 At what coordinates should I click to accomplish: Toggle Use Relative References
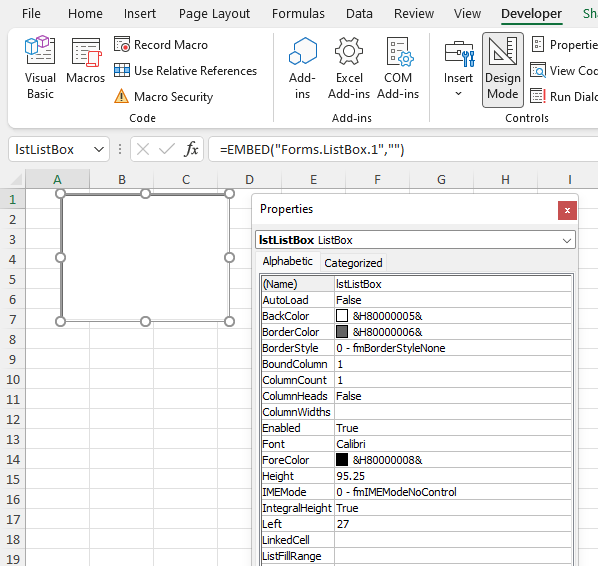[185, 71]
